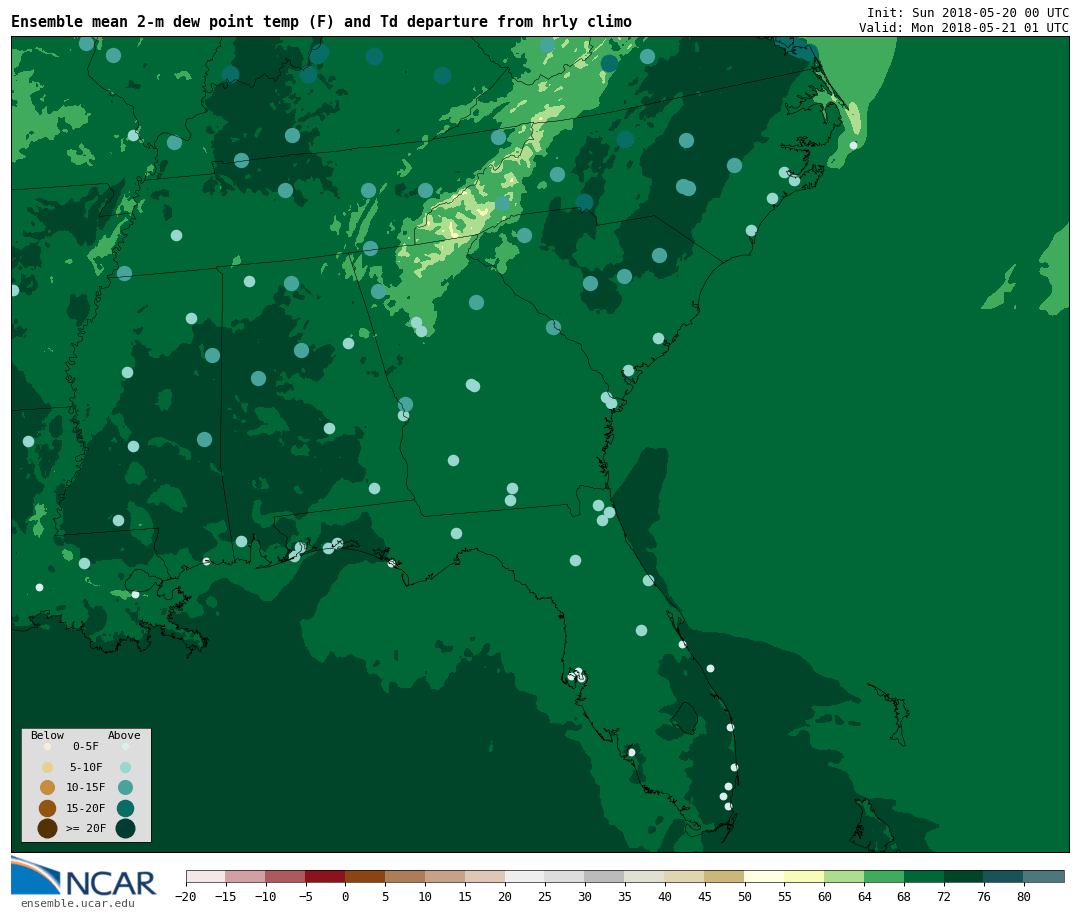Click the tan colorbar segment after 45
The height and width of the screenshot is (915, 1080).
click(x=724, y=877)
